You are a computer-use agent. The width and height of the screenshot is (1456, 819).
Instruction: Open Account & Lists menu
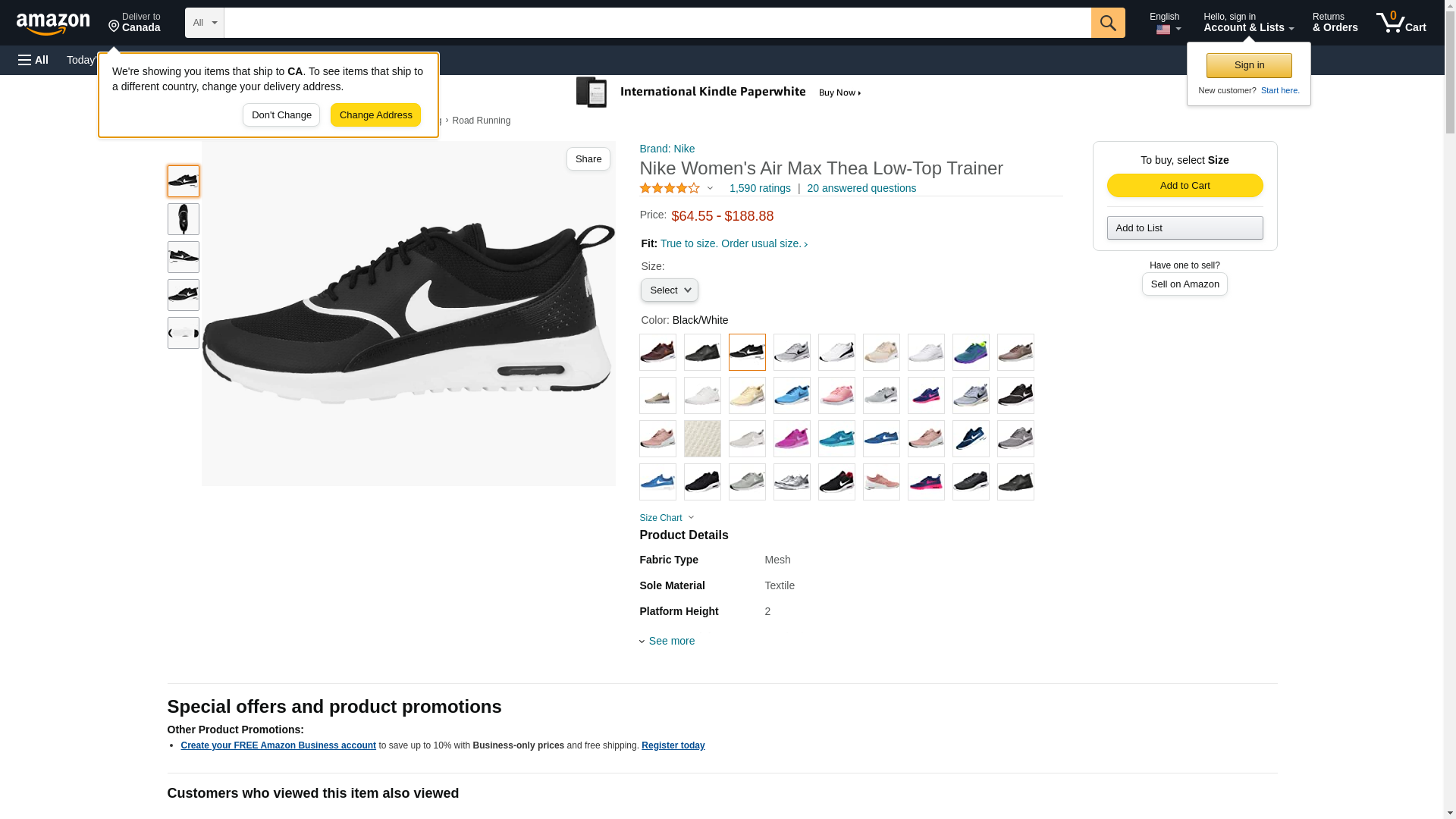coord(1247,23)
